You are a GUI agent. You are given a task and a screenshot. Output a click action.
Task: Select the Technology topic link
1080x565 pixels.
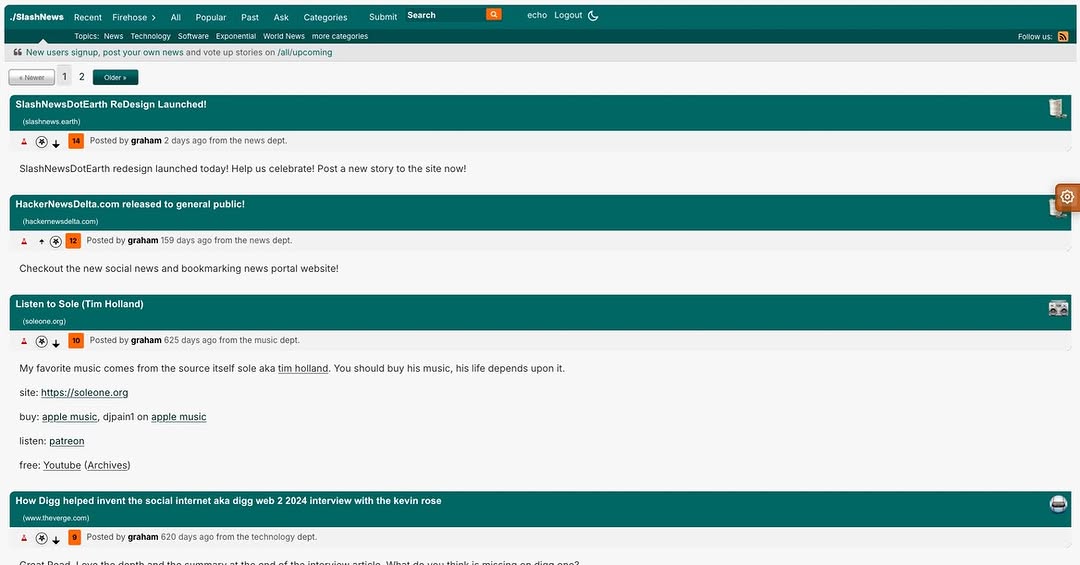tap(150, 37)
